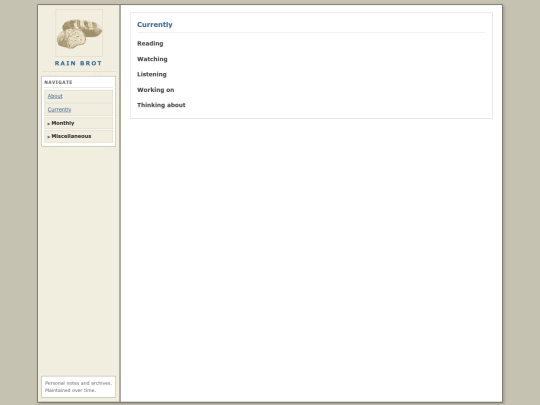Select the Working on heading
This screenshot has width=540, height=405.
coord(156,90)
